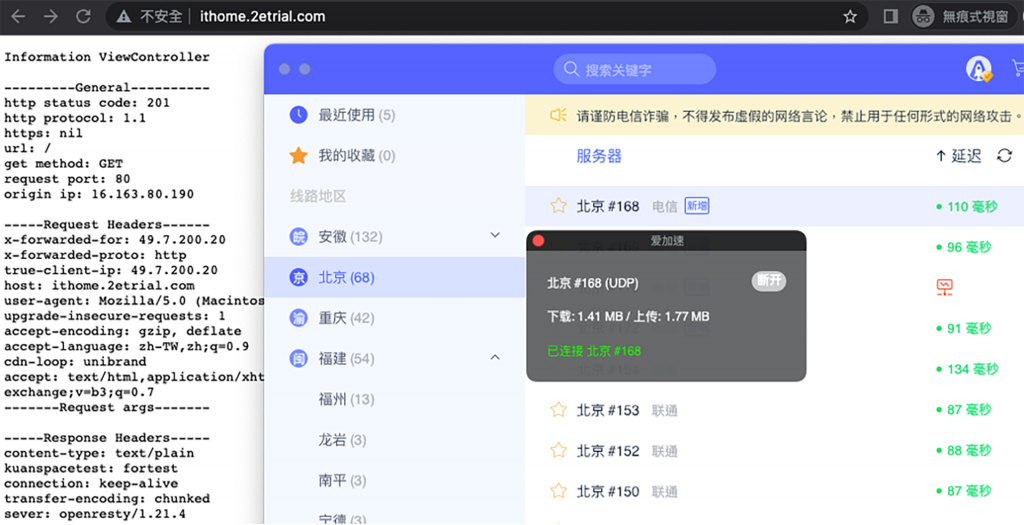Click the address bar URL ithome.2etrial.com
Screen dimensions: 1024x525
(x=263, y=17)
